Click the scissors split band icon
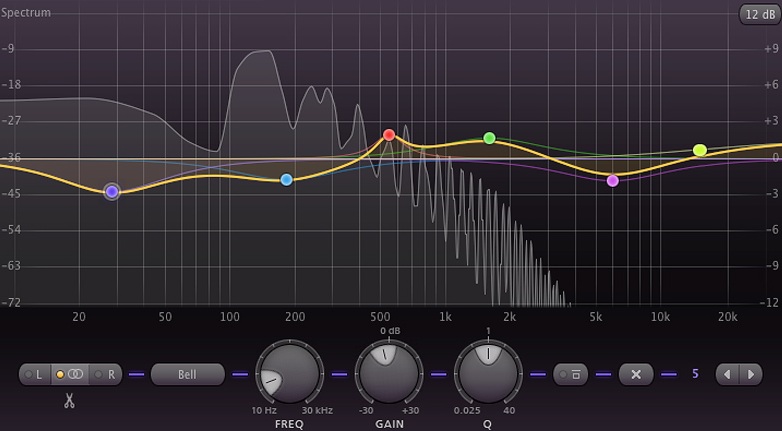Screen dimensions: 782x431 point(69,401)
